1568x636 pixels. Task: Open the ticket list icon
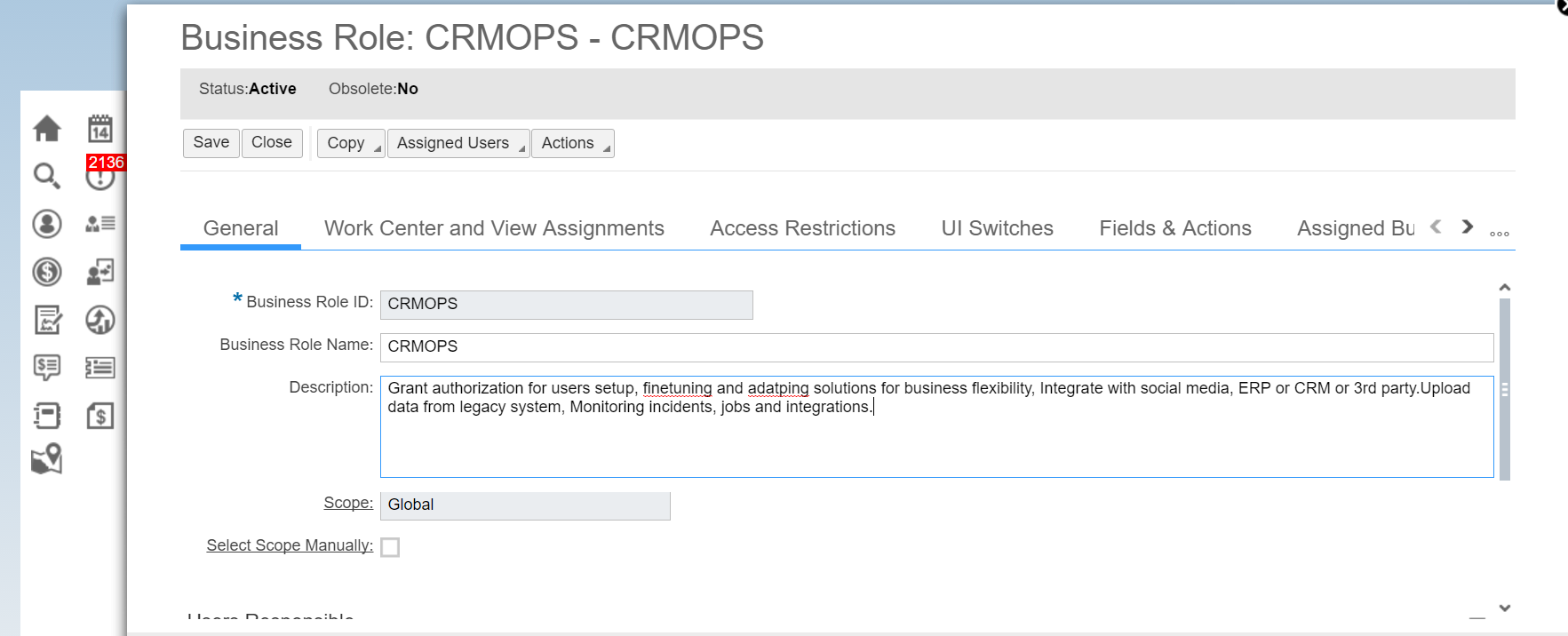click(100, 367)
